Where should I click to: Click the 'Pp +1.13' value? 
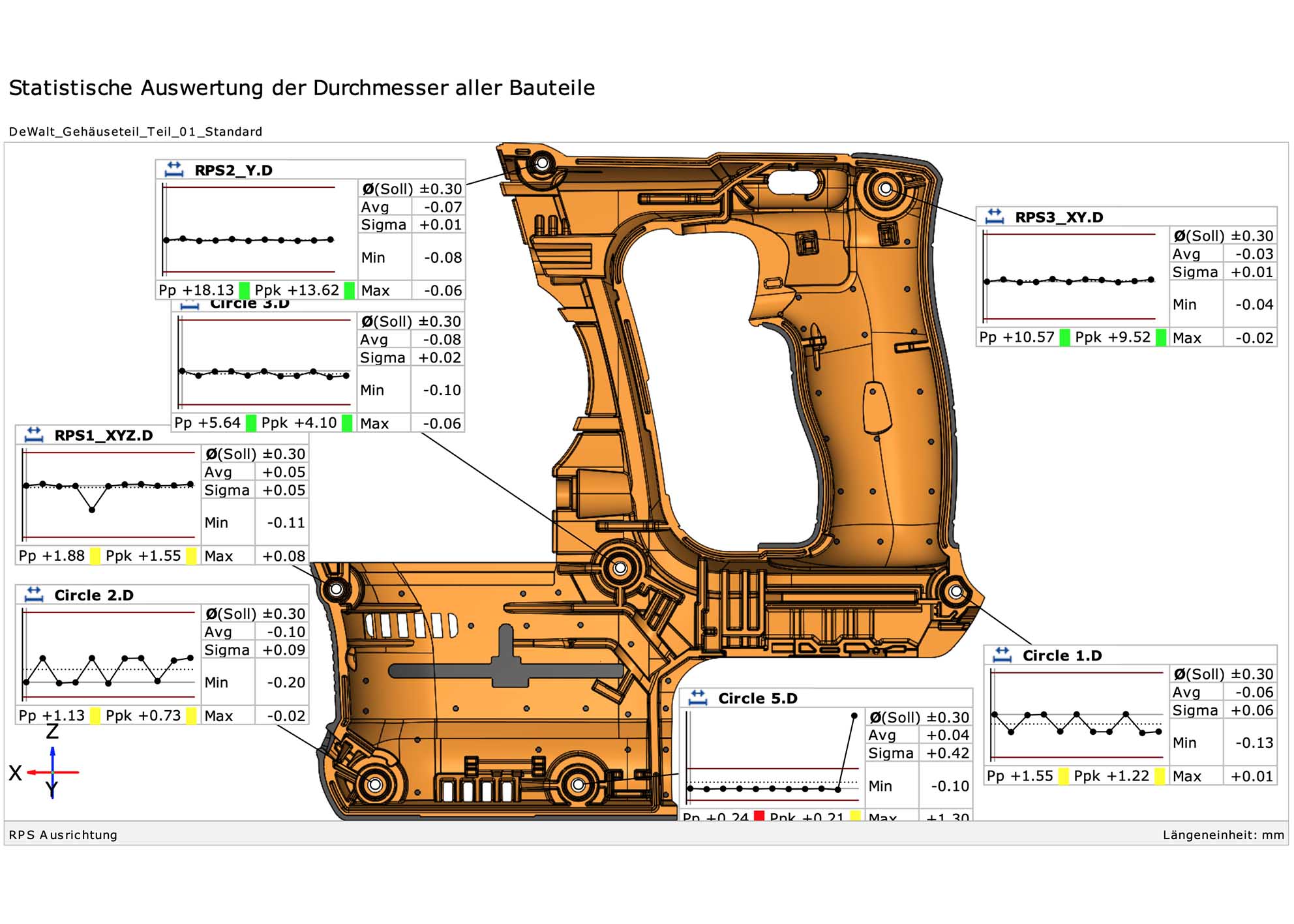coord(52,715)
